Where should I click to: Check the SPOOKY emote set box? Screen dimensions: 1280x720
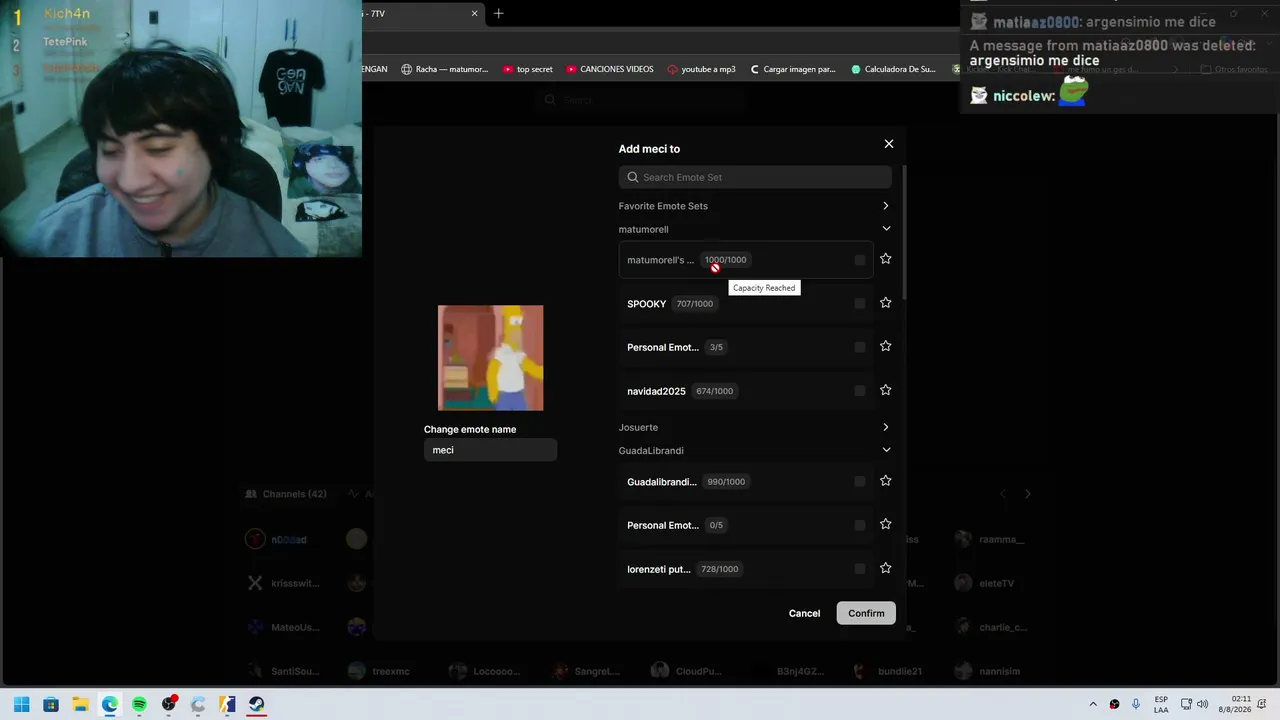click(860, 304)
